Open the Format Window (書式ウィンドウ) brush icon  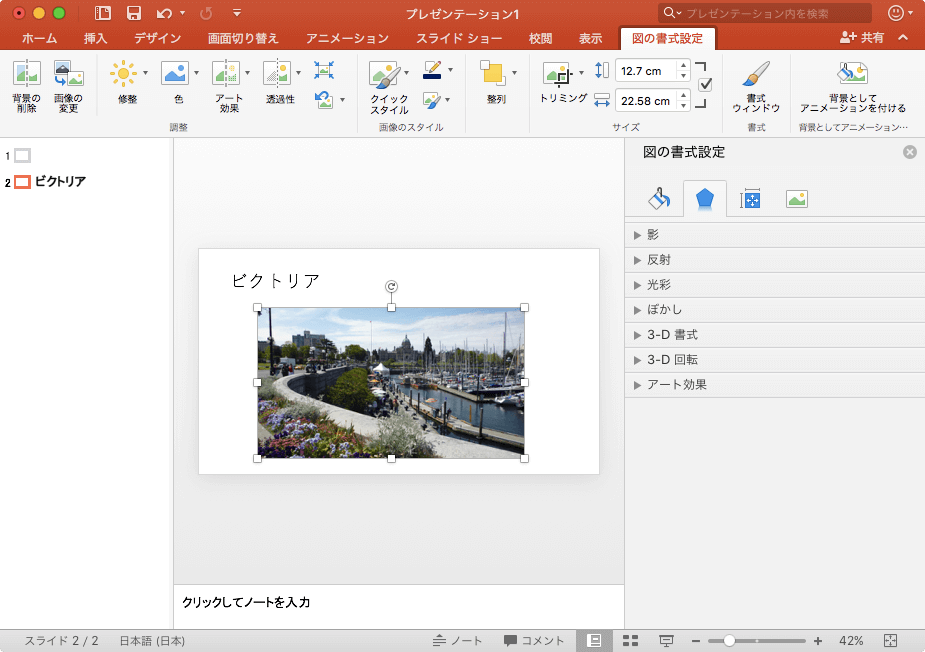point(756,76)
